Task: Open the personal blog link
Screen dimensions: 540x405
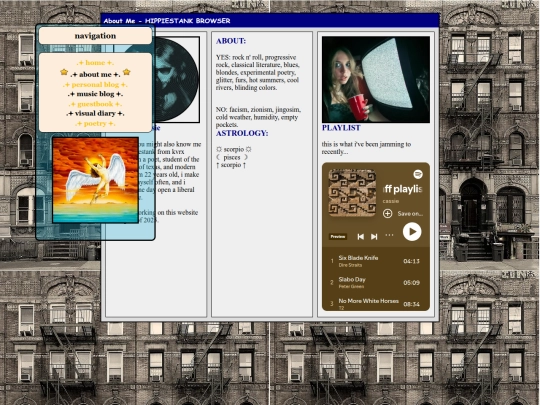Action: 95,84
